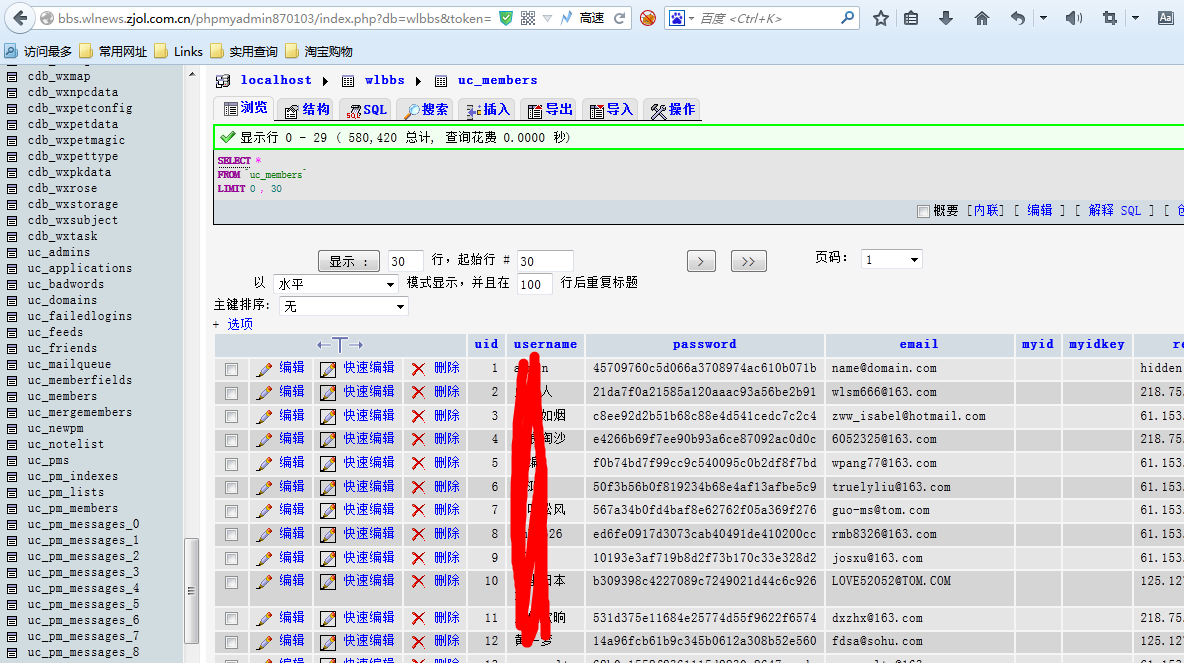Click the cdb_wxmap table icon
Screen dimensions: 1184x663
click(x=12, y=76)
